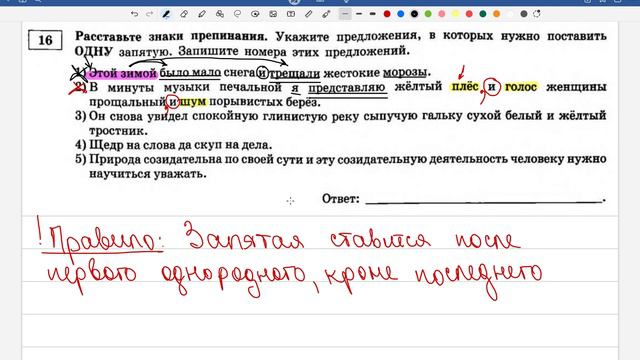Choose the thin stroke width
The width and height of the screenshot is (640, 360).
pyautogui.click(x=345, y=14)
